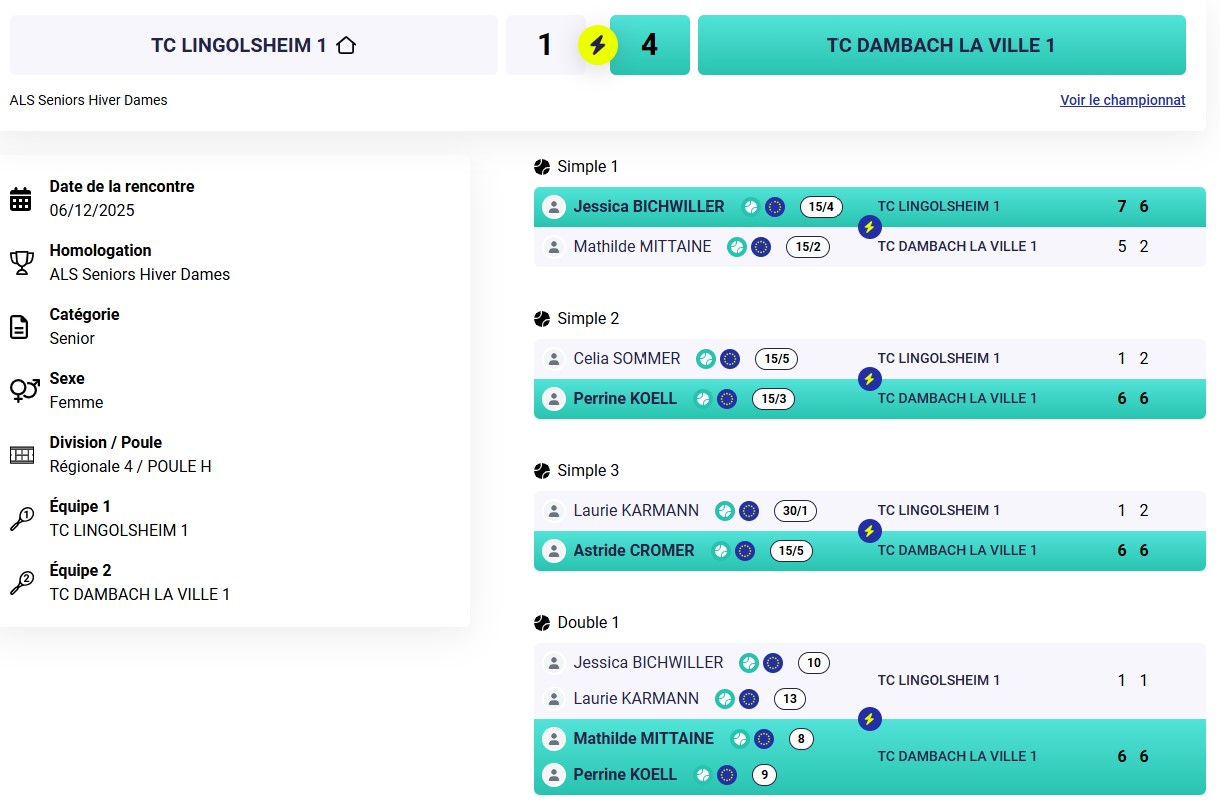Click the green tennis badge beside Celia SOMMER

click(706, 359)
